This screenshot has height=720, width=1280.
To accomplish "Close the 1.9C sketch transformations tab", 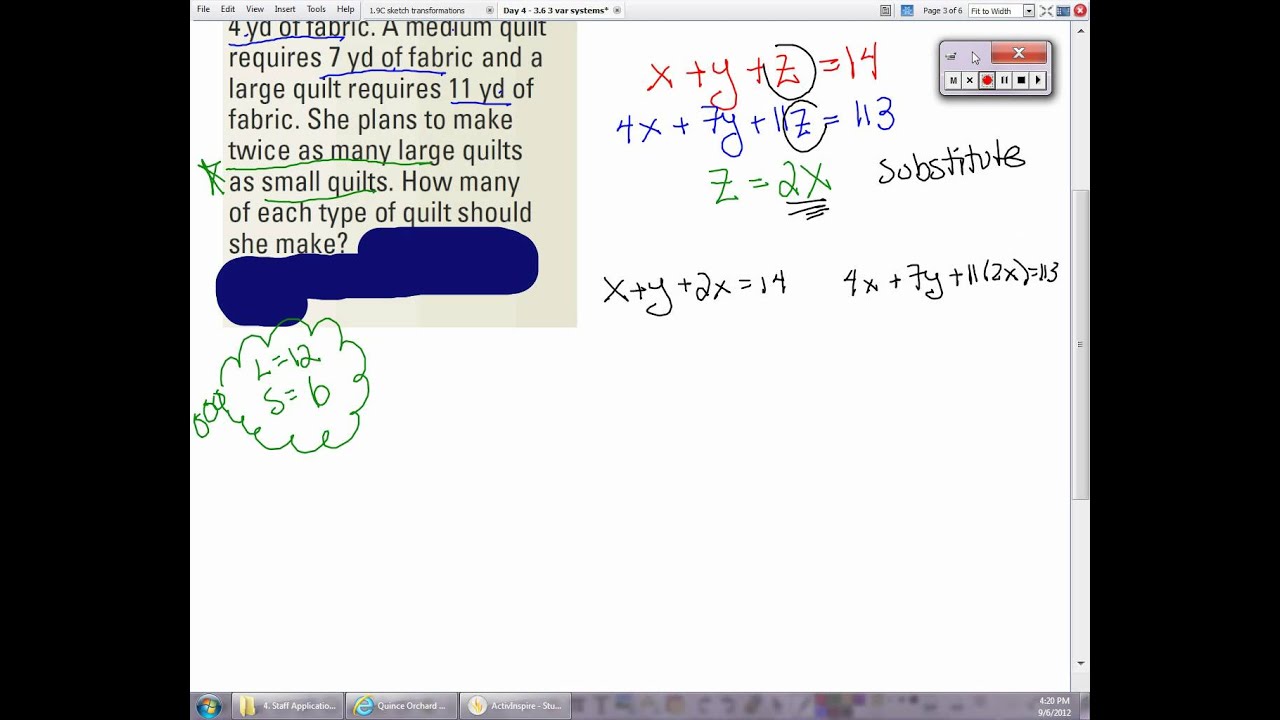I will (x=489, y=11).
